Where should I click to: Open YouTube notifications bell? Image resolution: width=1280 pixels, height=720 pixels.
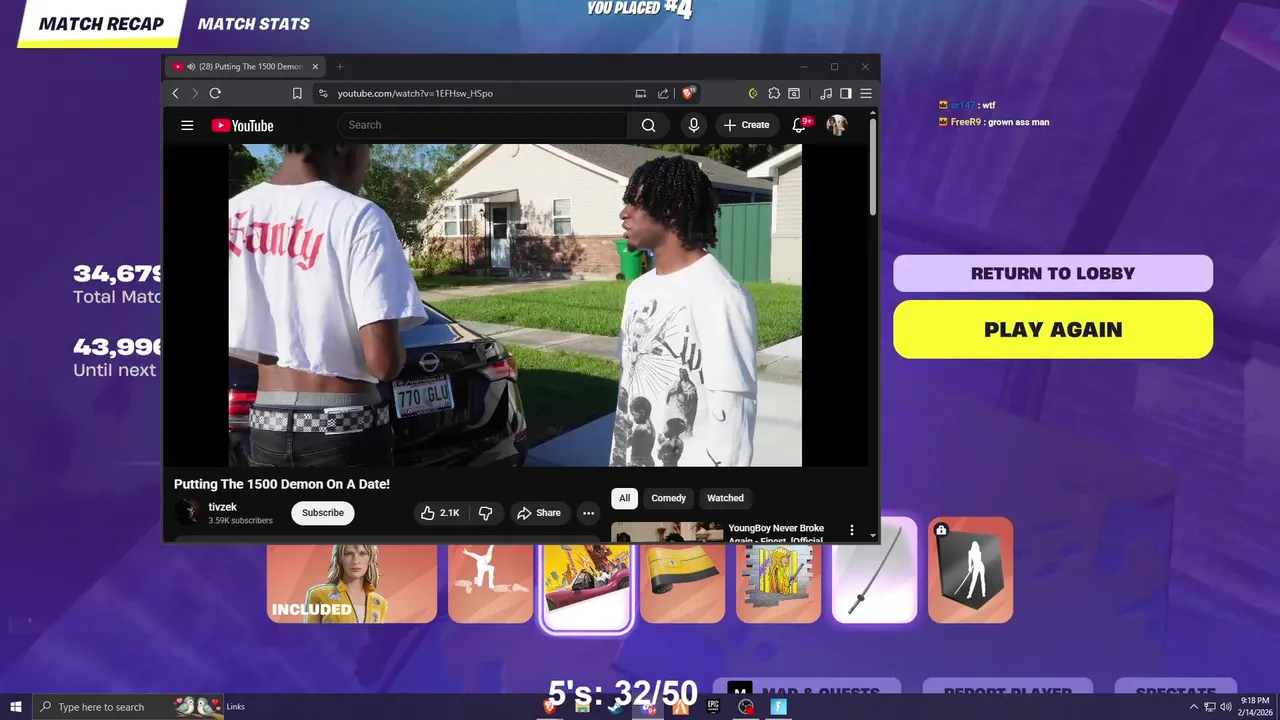(x=799, y=125)
